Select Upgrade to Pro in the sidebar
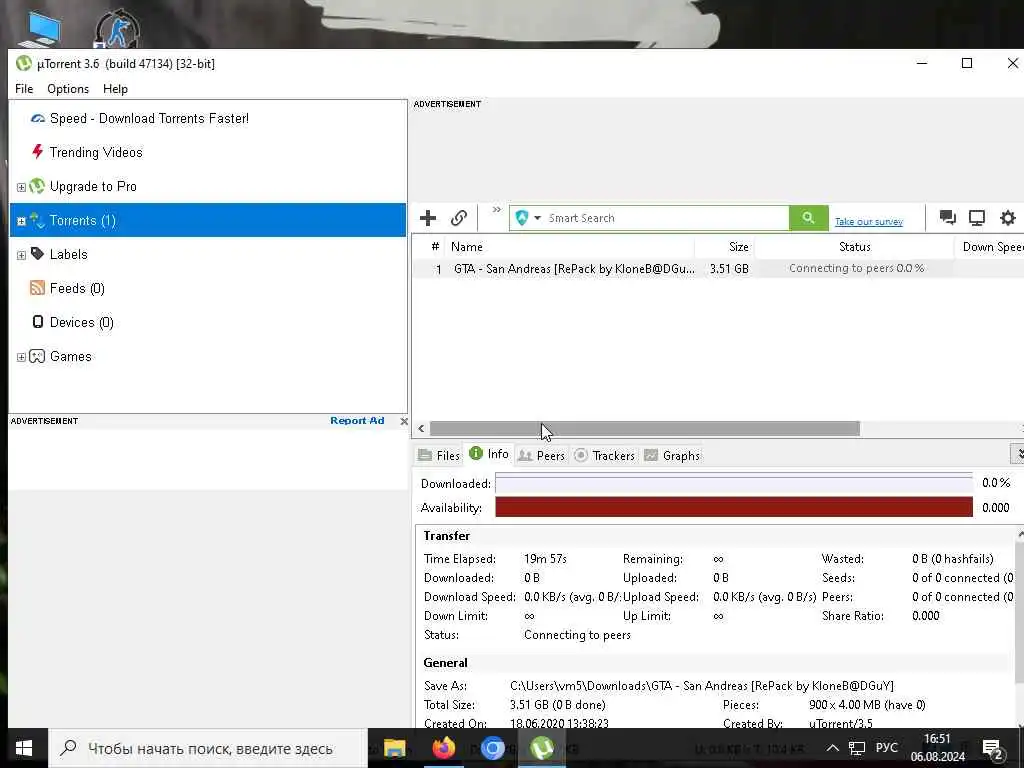Viewport: 1024px width, 768px height. [x=93, y=186]
